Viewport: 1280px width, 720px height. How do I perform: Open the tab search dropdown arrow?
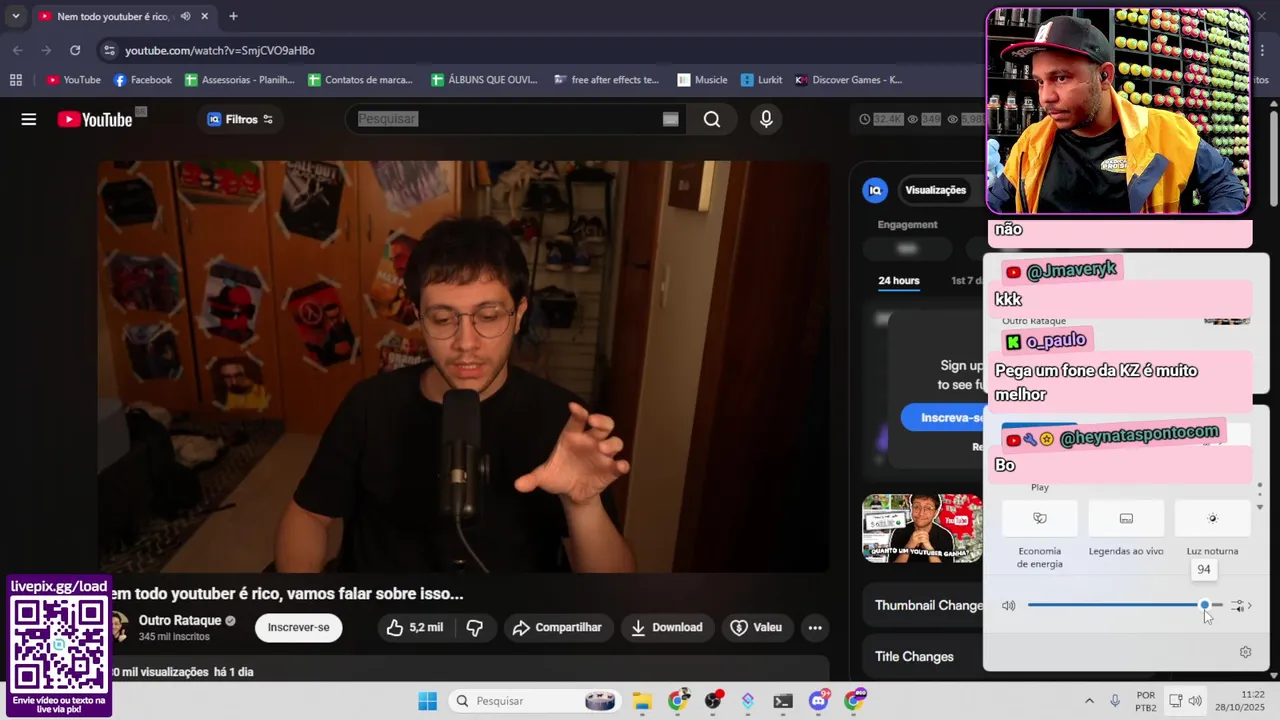tap(16, 16)
